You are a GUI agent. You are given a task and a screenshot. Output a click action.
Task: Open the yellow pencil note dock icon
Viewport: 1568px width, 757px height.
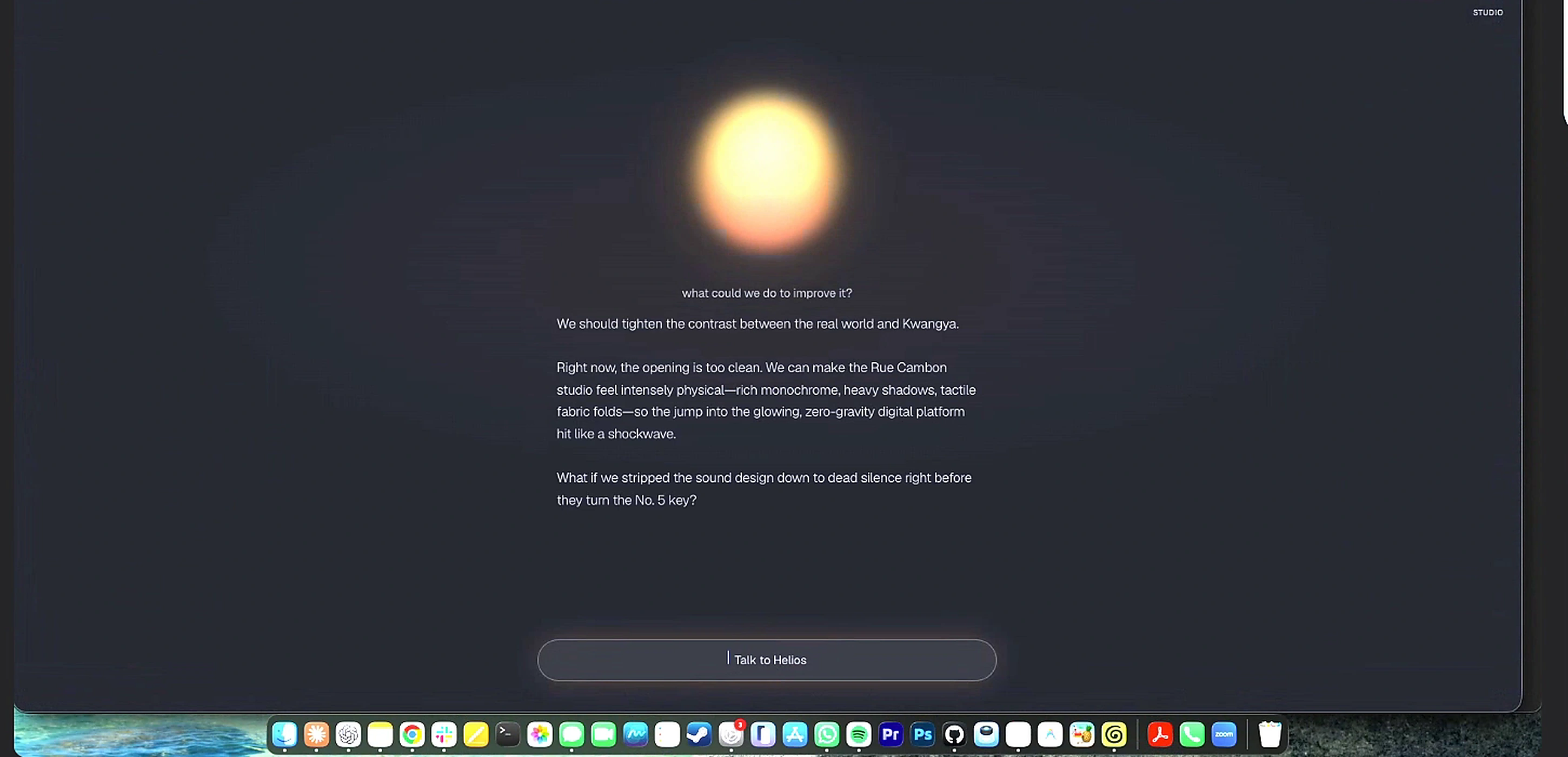pyautogui.click(x=476, y=734)
